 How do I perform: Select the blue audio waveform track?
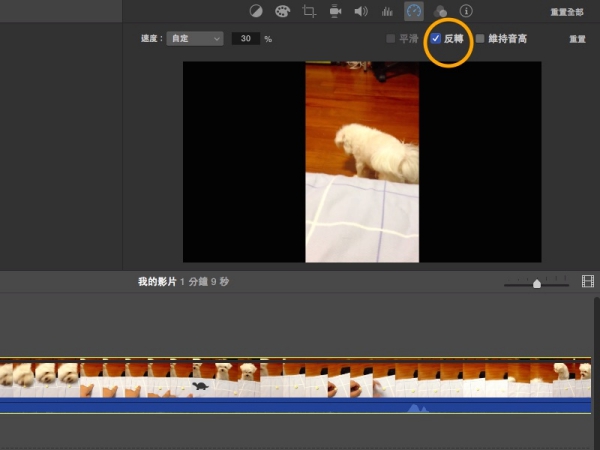coord(295,405)
